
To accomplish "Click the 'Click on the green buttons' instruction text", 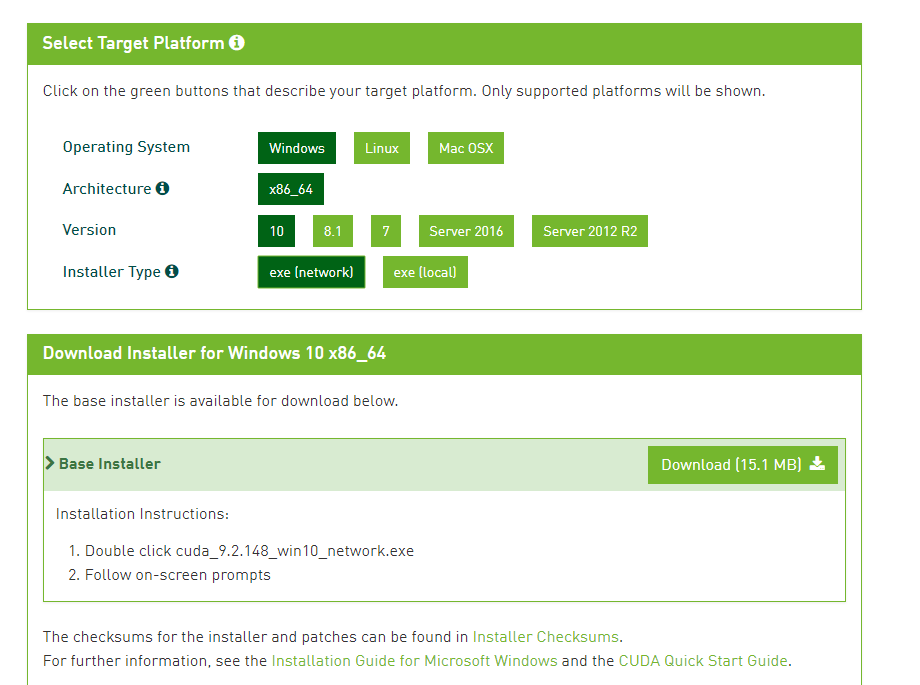I will (x=404, y=91).
